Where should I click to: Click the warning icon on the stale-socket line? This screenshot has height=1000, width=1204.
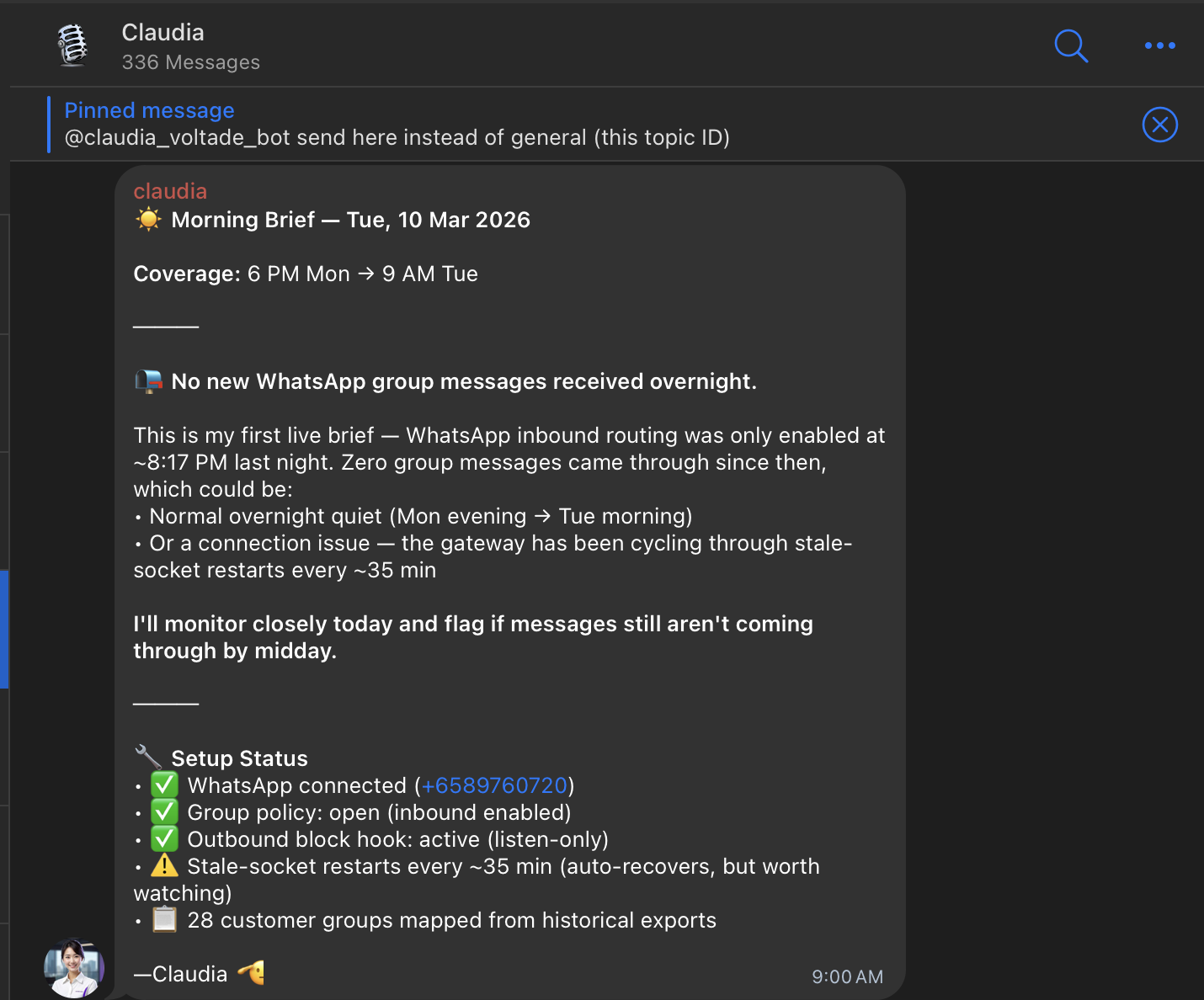164,865
